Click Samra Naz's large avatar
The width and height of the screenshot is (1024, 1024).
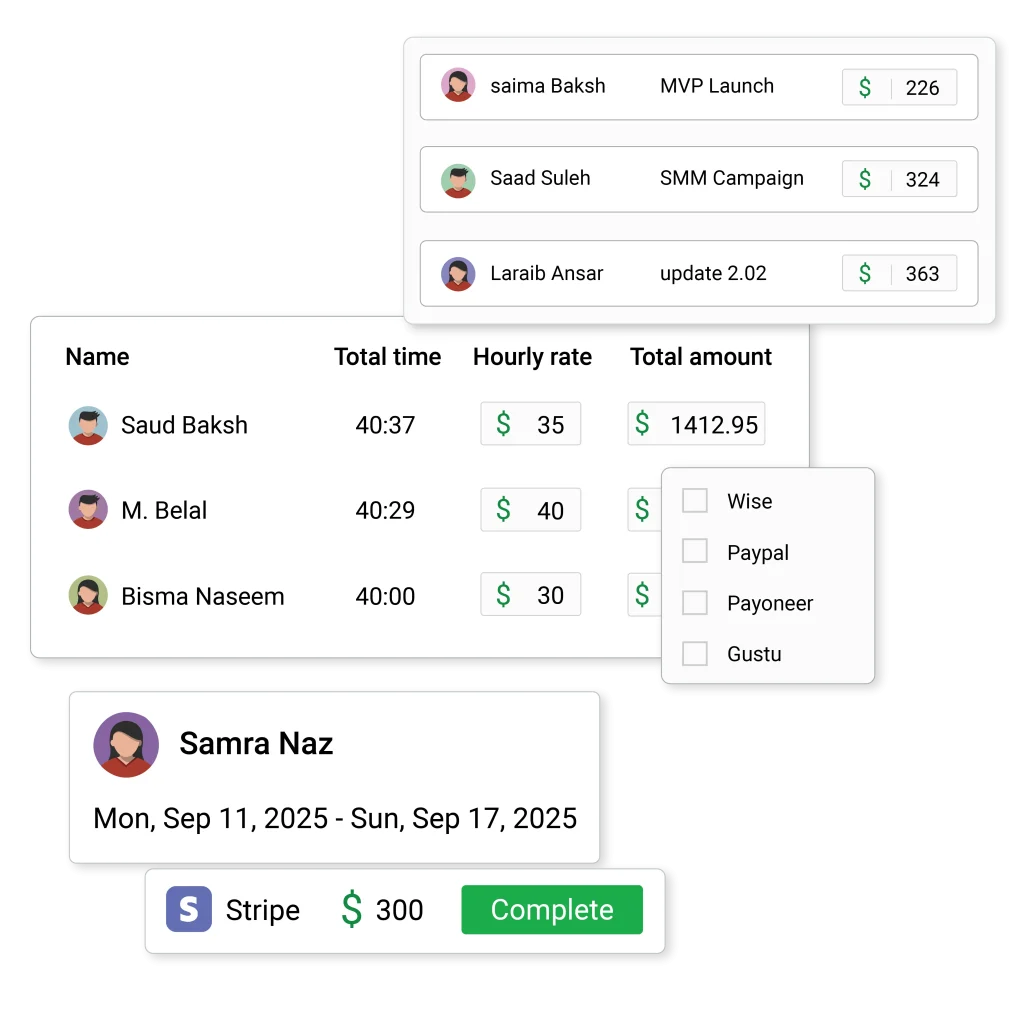tap(126, 745)
